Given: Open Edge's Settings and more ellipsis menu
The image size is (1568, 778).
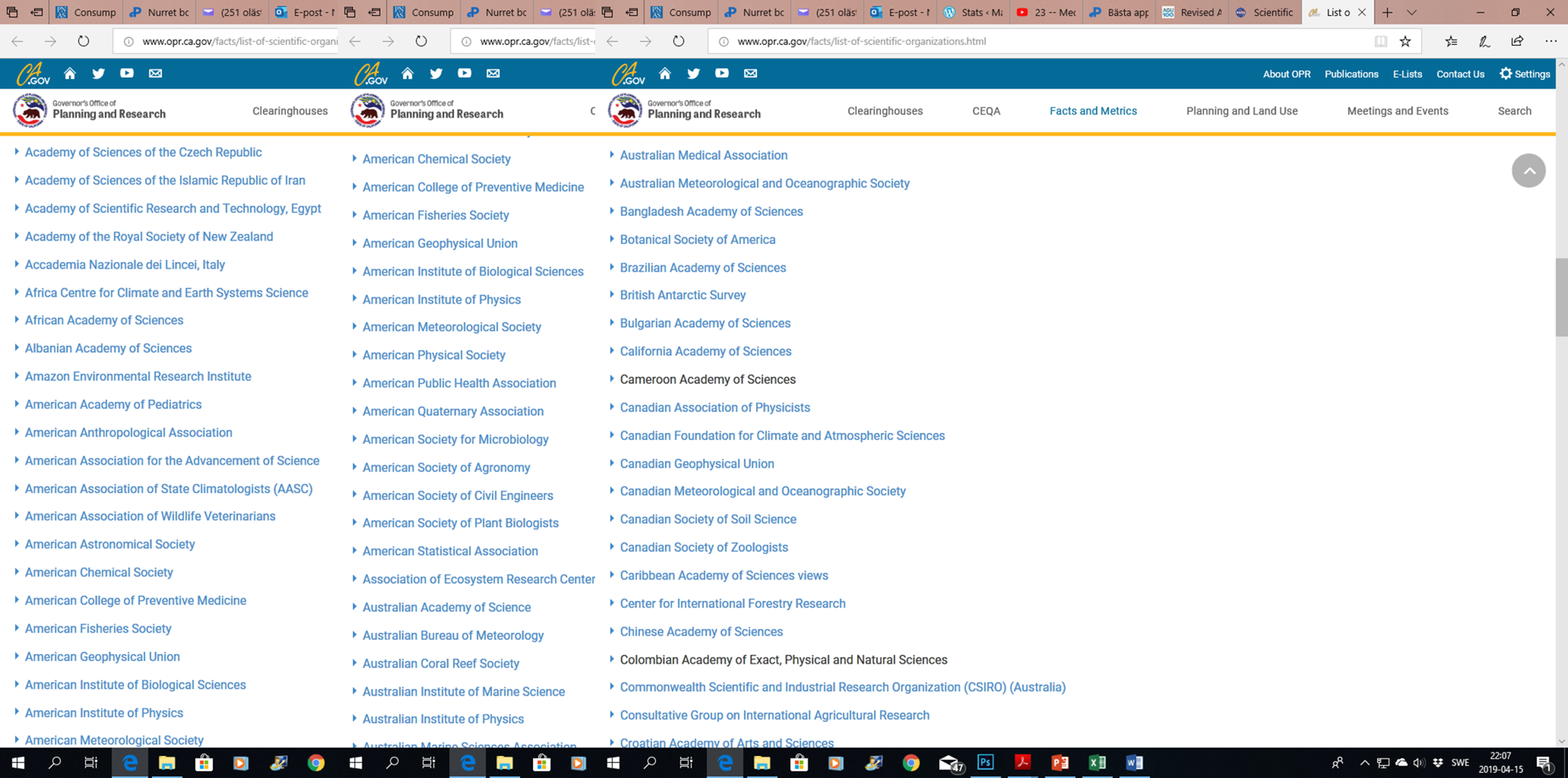Looking at the screenshot, I should tap(1551, 42).
